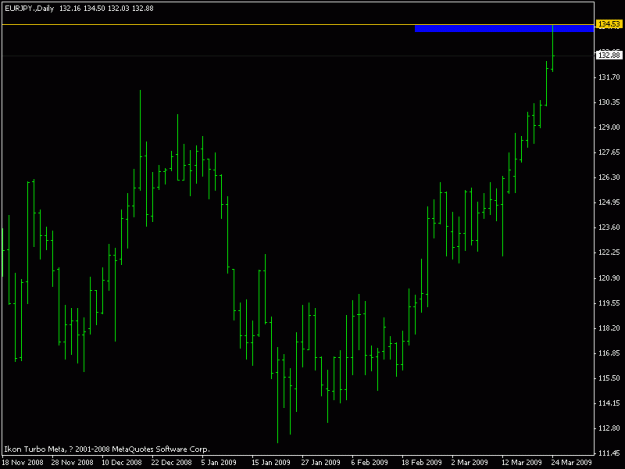The width and height of the screenshot is (625, 469).
Task: Click the 112.80 price axis label
Action: coord(609,428)
